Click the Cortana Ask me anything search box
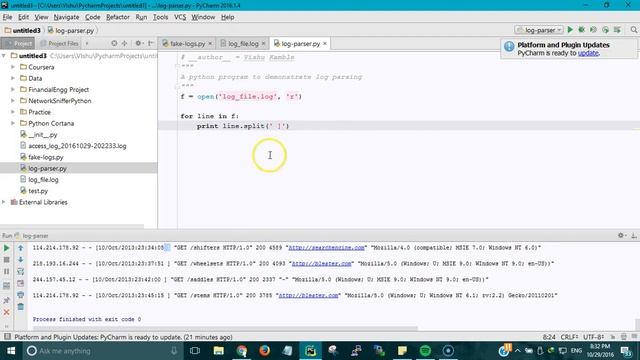 pyautogui.click(x=102, y=351)
